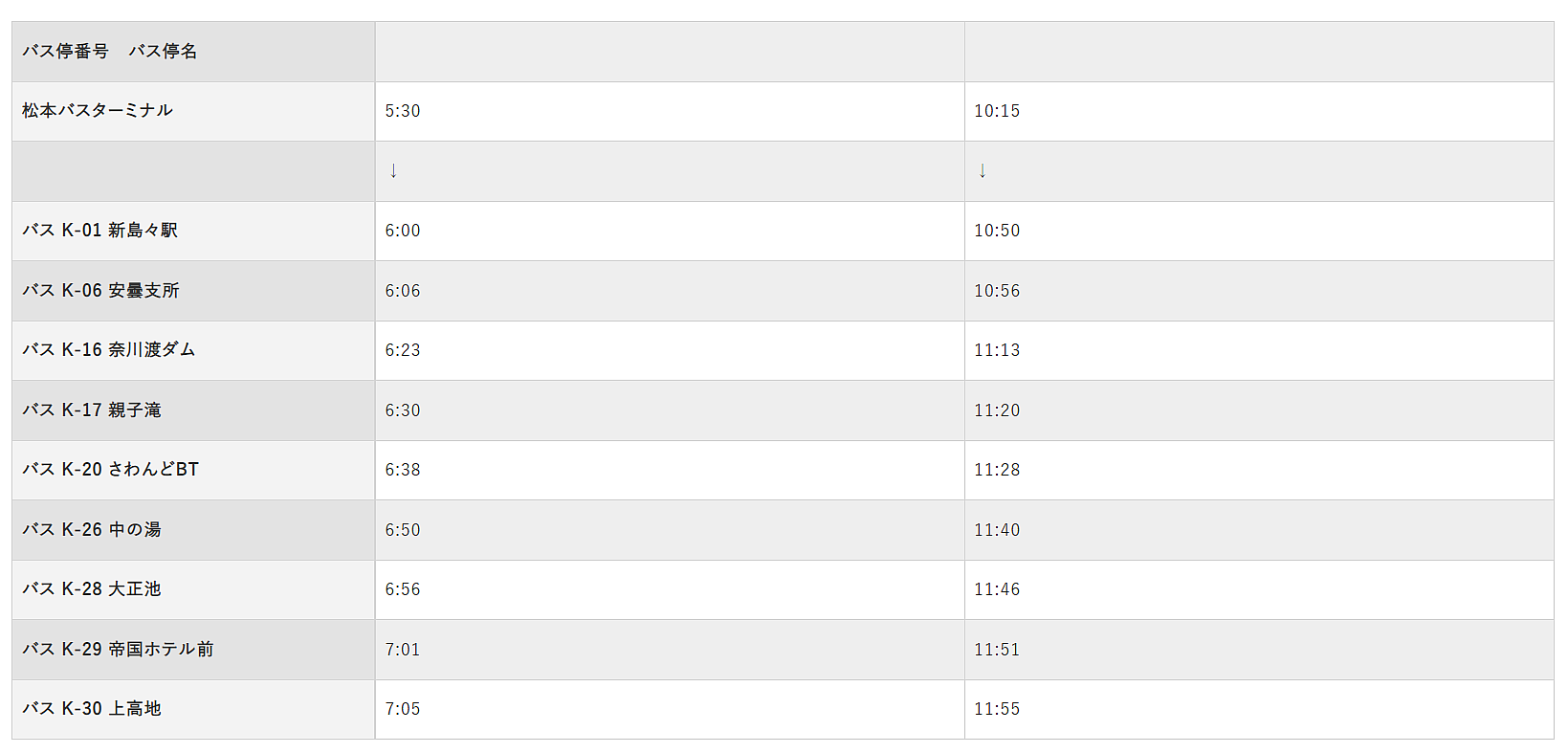The width and height of the screenshot is (1568, 753).
Task: Click the down arrow under 10:15
Action: pyautogui.click(x=983, y=170)
